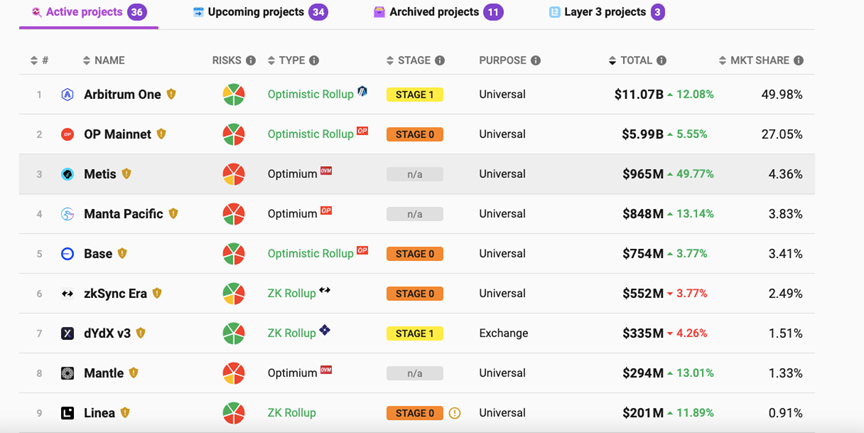
Task: Click the info icon next to MKT SHARE
Action: (x=798, y=61)
